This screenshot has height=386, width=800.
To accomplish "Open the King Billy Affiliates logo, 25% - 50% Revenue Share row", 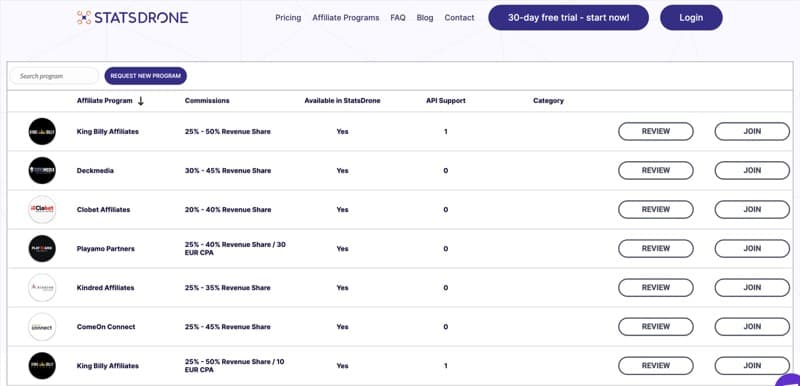I will point(42,132).
